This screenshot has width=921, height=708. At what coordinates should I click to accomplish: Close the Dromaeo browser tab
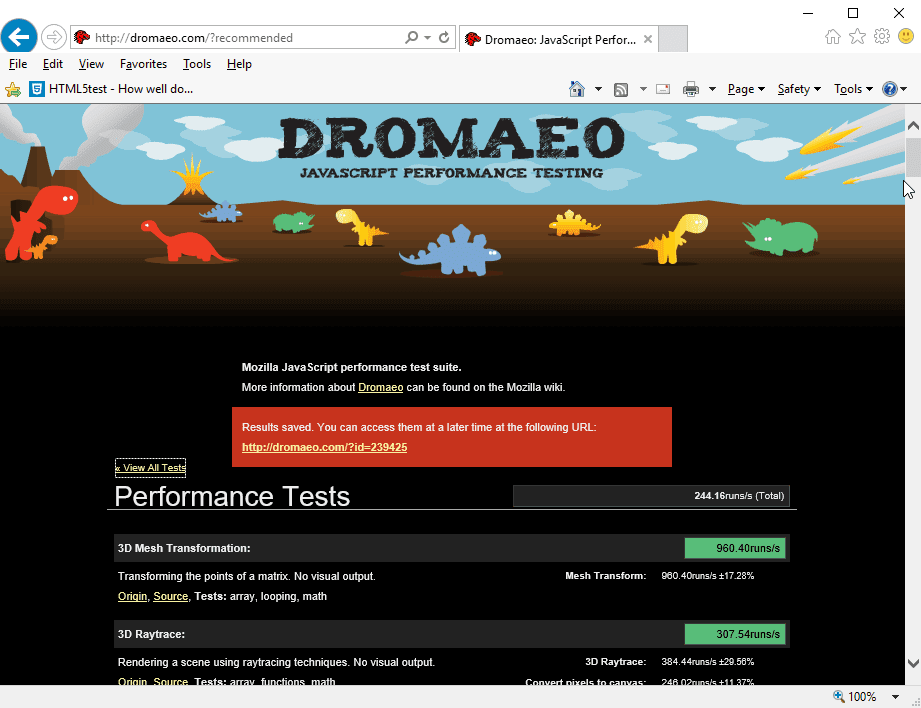647,39
